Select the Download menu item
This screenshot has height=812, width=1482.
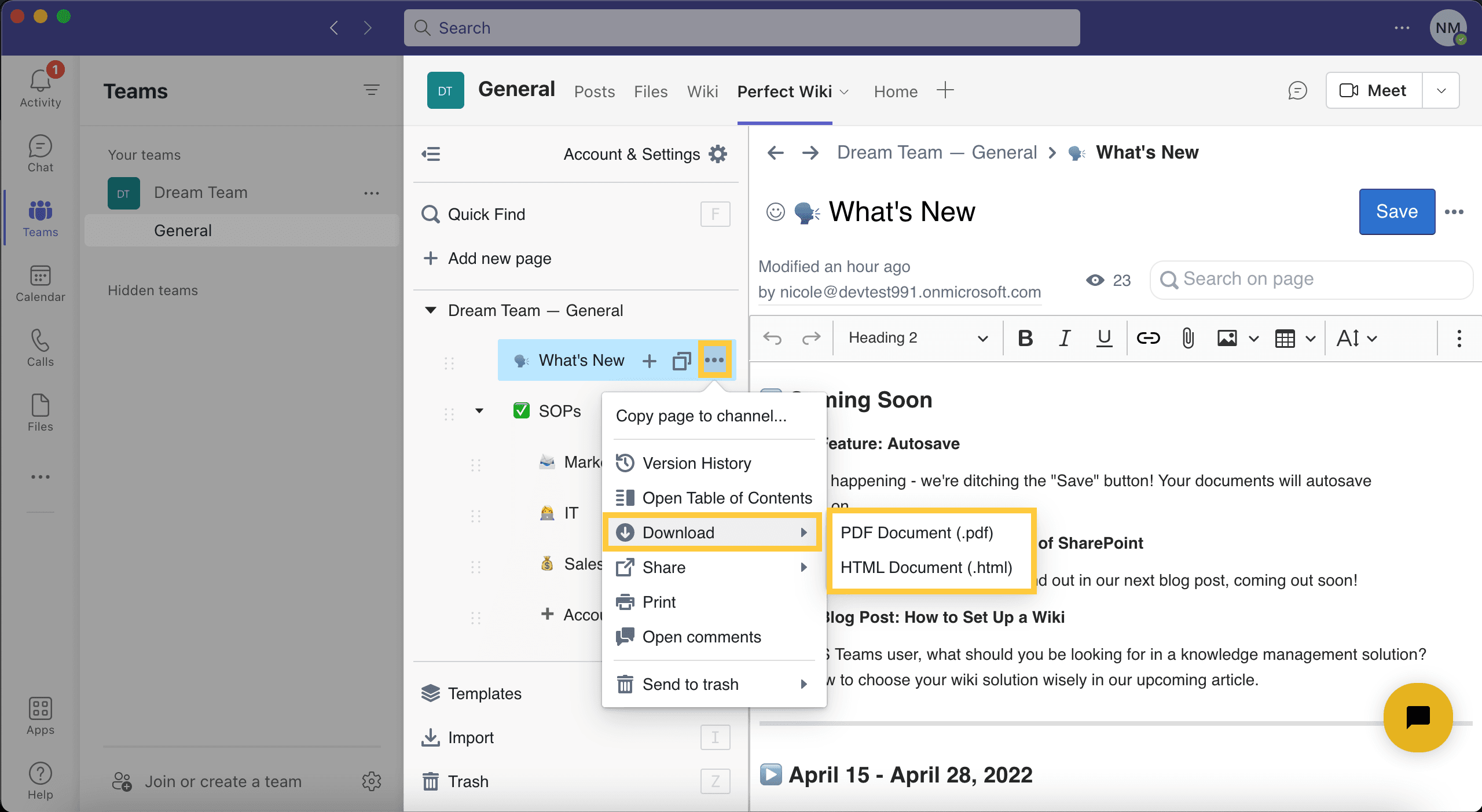[x=712, y=532]
